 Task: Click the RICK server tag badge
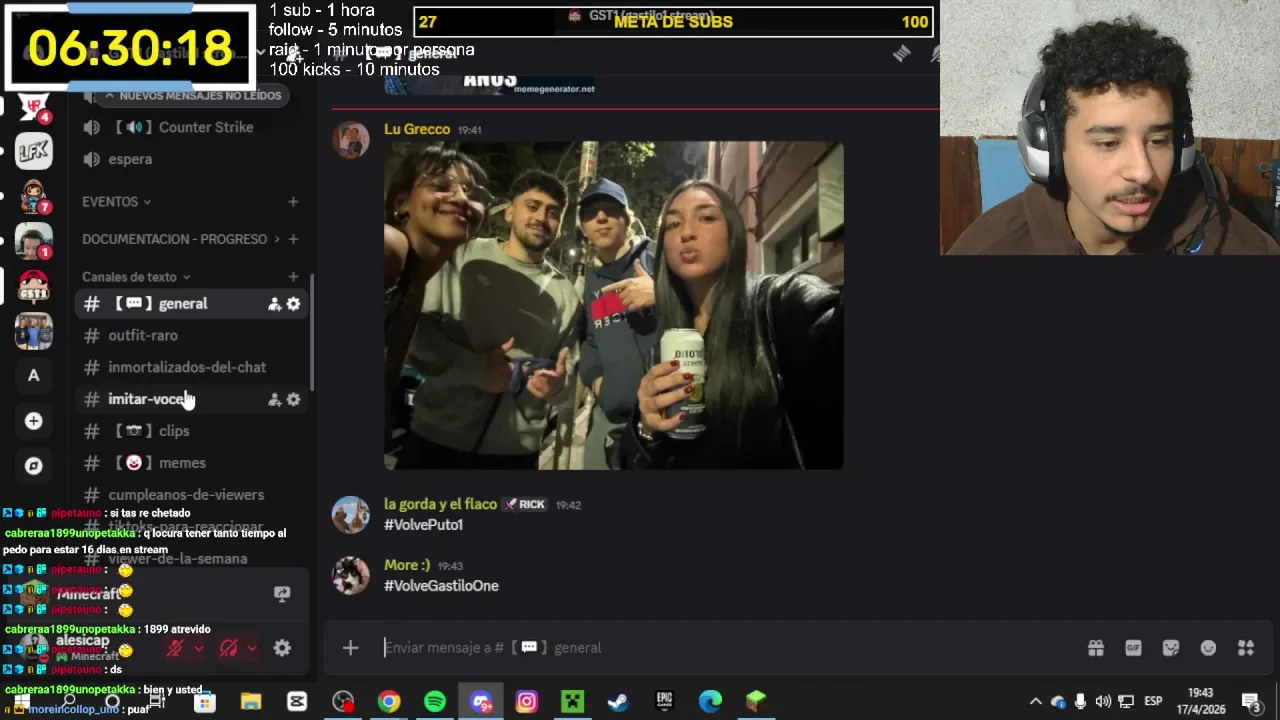point(525,505)
